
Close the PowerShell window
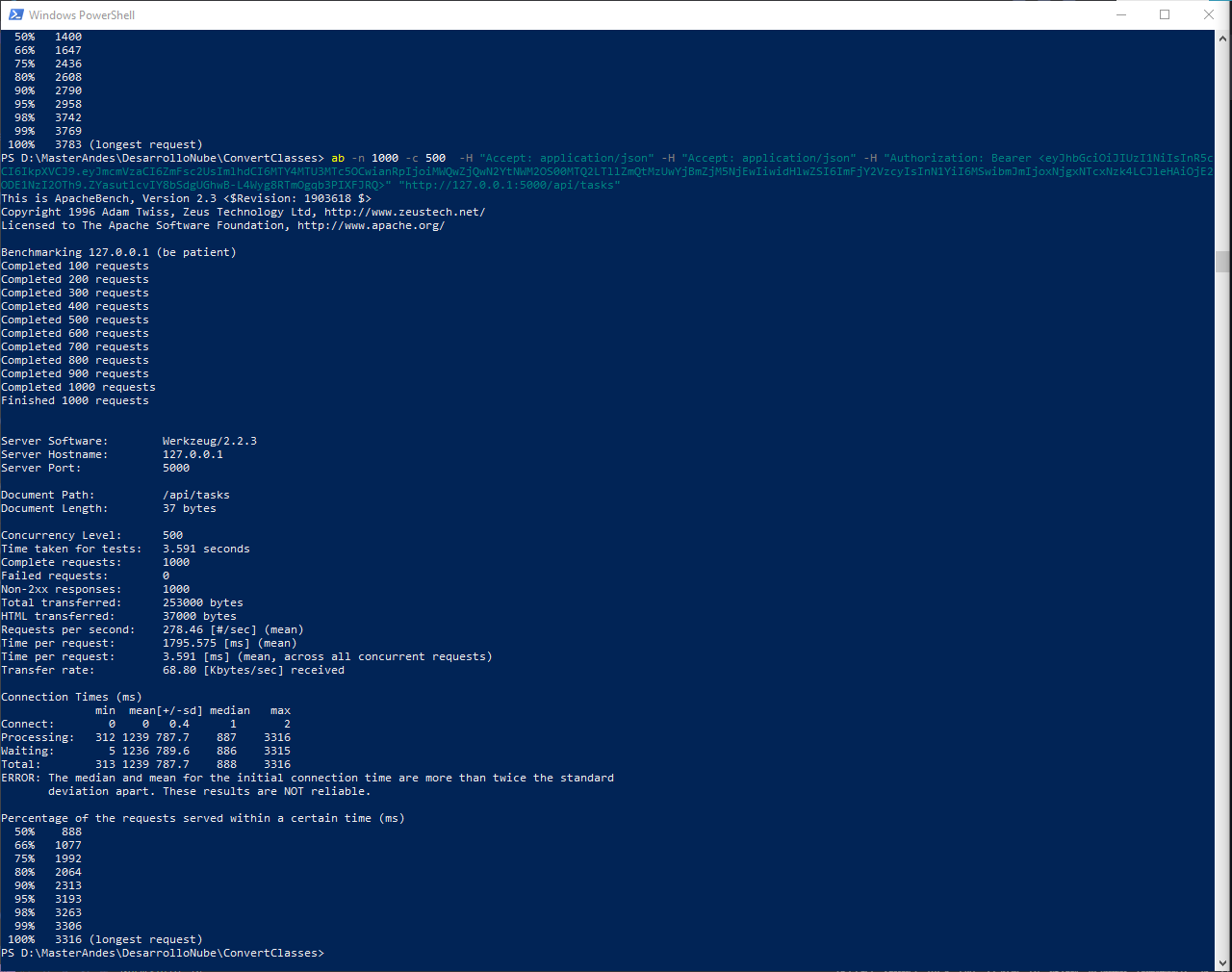pos(1208,14)
